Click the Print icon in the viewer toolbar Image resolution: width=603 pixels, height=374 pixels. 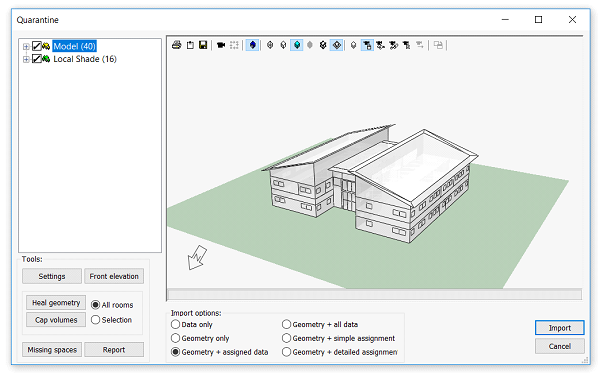[x=177, y=45]
